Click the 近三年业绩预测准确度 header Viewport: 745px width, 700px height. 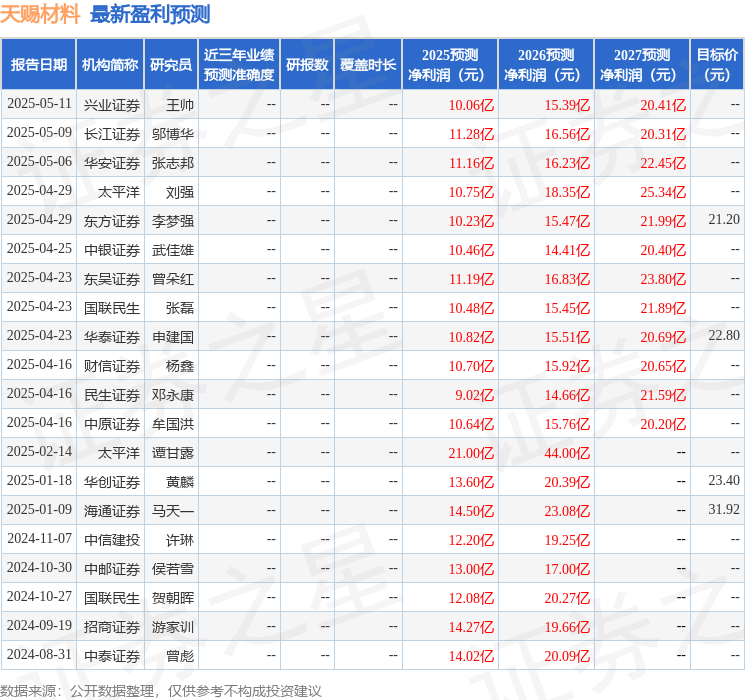pos(239,65)
